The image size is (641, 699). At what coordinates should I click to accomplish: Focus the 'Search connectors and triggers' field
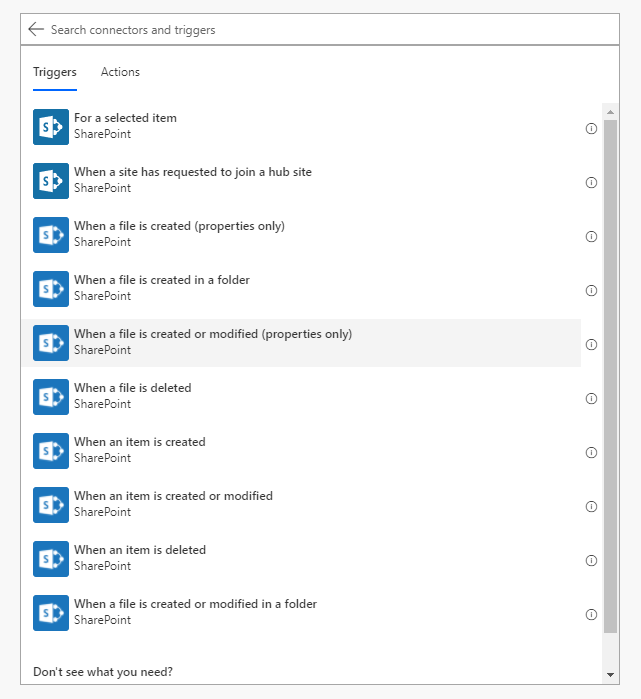(332, 29)
